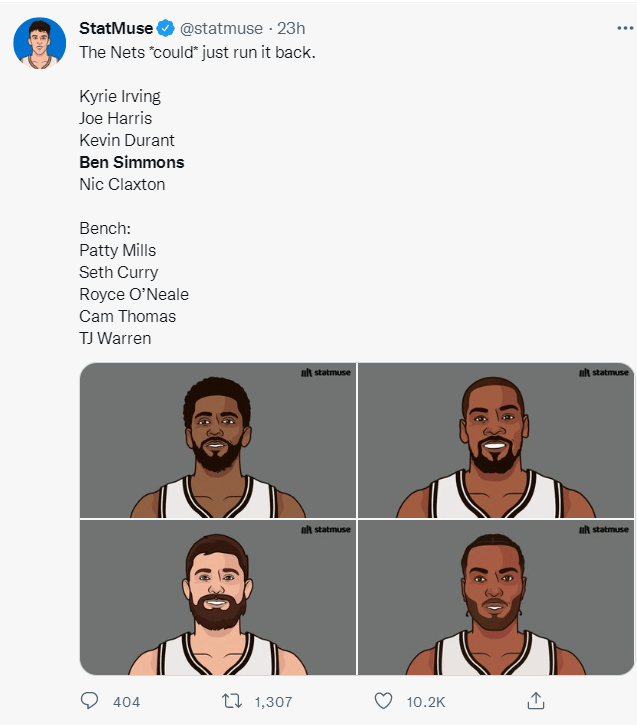Click the 1,307 retweets count
This screenshot has width=637, height=725.
pos(273,702)
